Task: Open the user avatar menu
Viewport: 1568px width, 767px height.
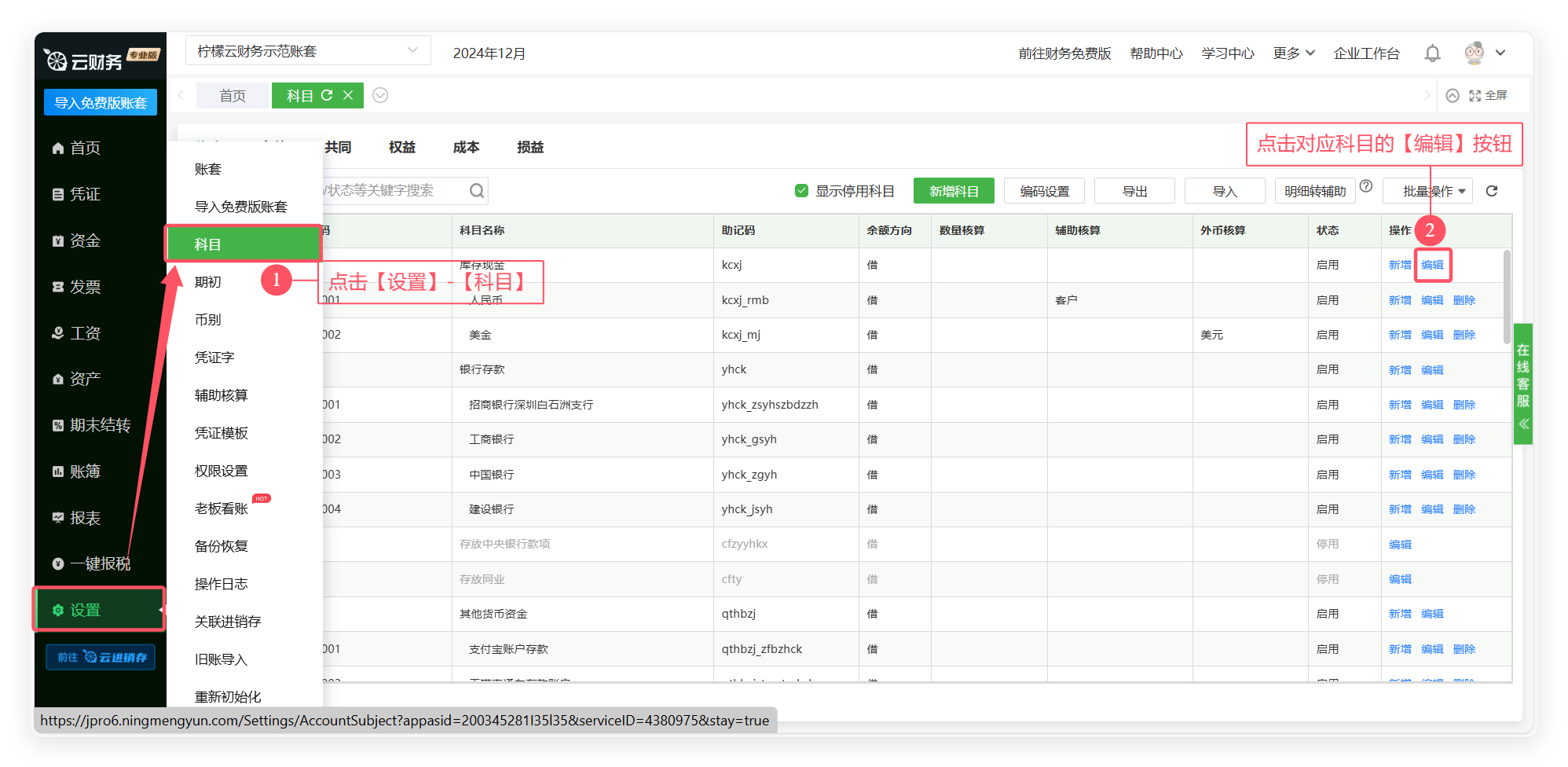Action: pyautogui.click(x=1475, y=53)
